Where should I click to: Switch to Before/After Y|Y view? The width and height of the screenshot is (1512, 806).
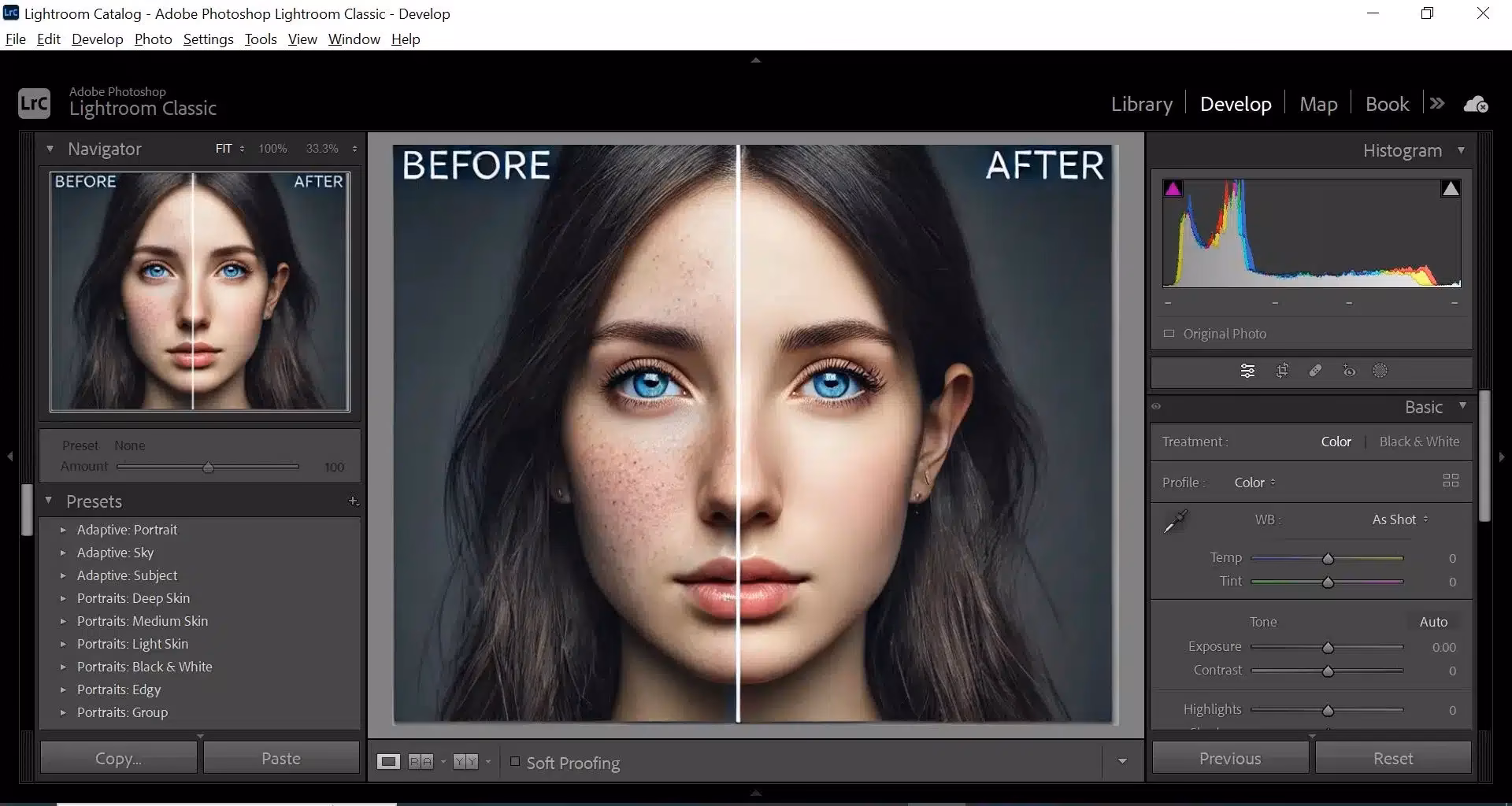pos(466,761)
